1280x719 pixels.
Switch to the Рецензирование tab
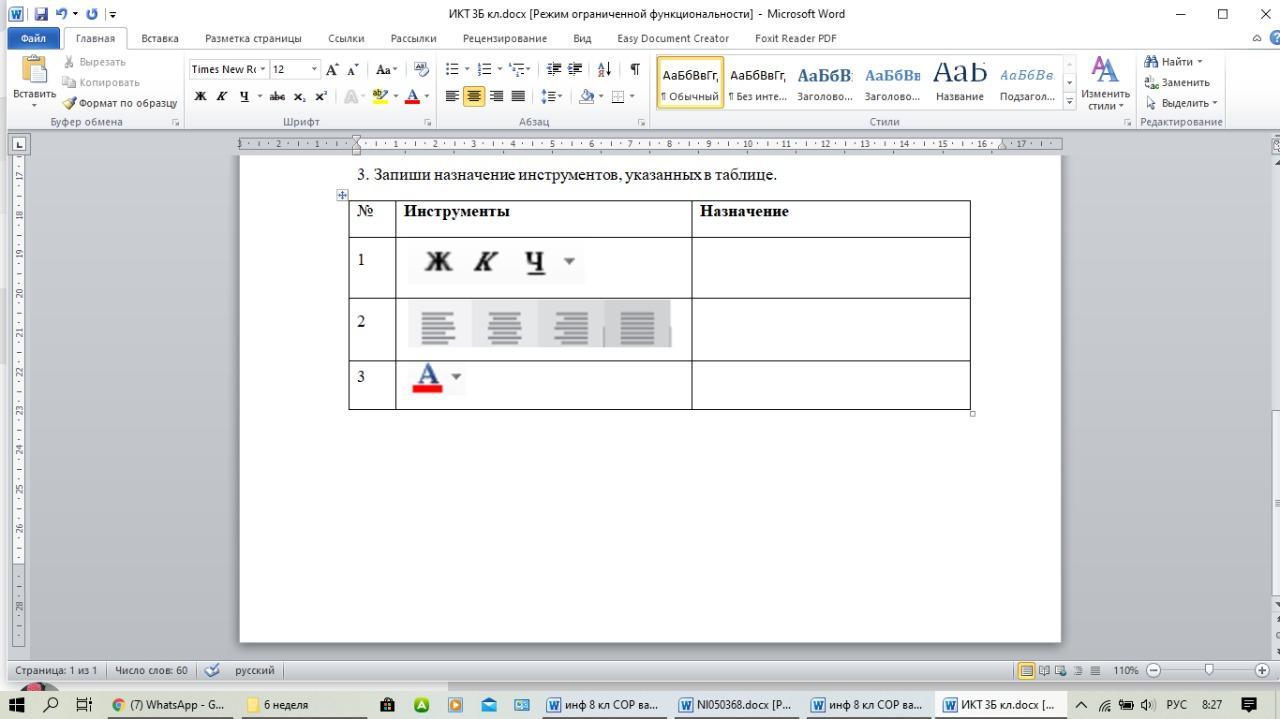505,38
